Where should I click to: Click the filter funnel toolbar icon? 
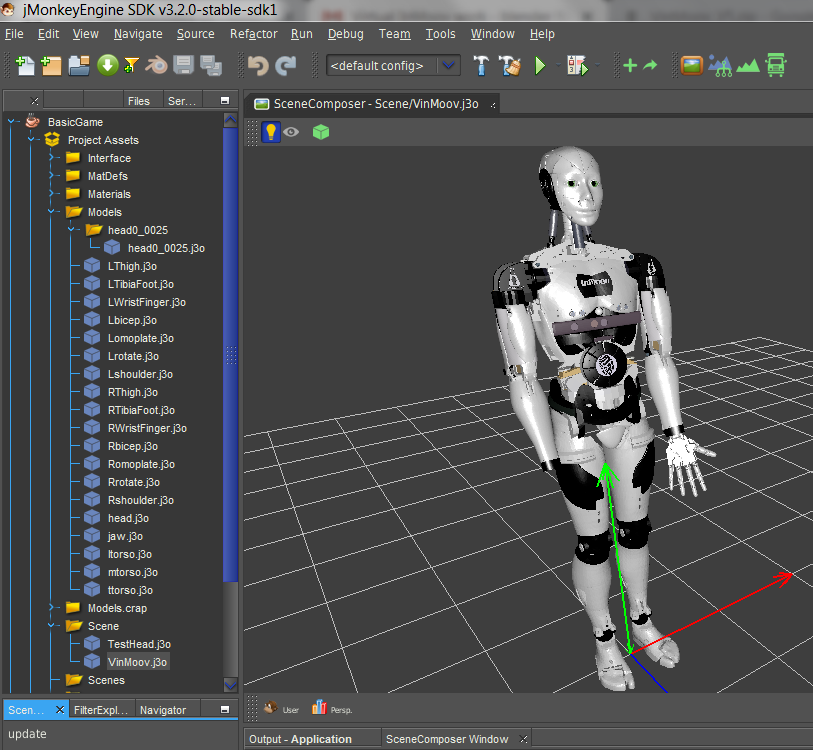[131, 65]
